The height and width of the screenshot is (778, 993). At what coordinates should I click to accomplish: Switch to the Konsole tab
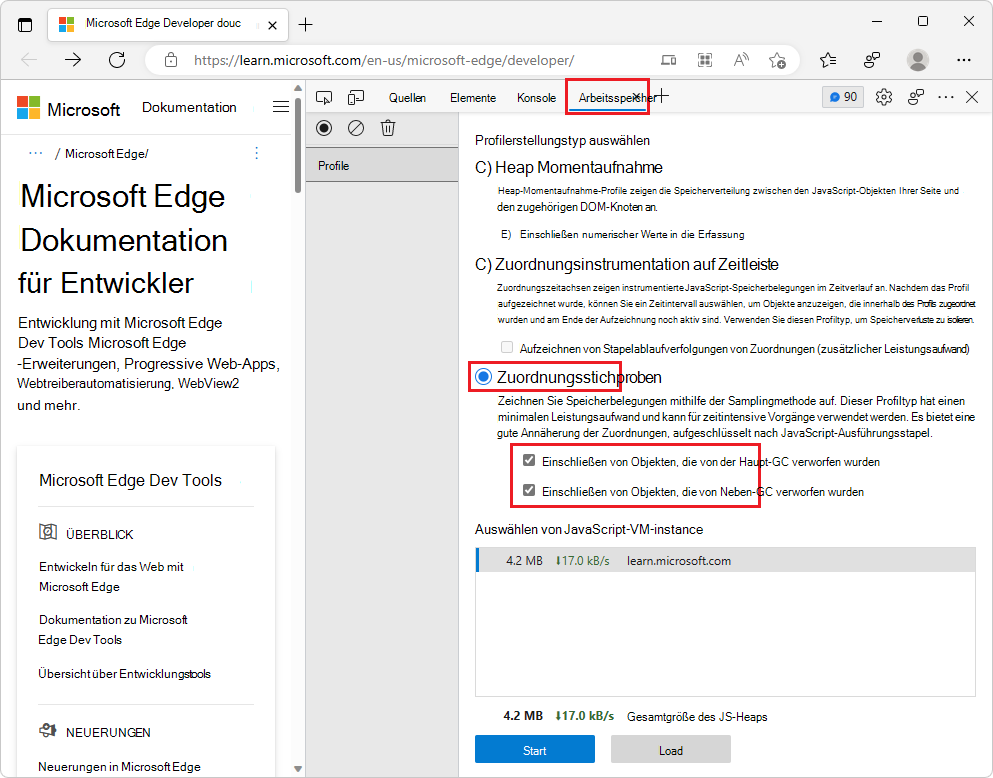(x=536, y=98)
